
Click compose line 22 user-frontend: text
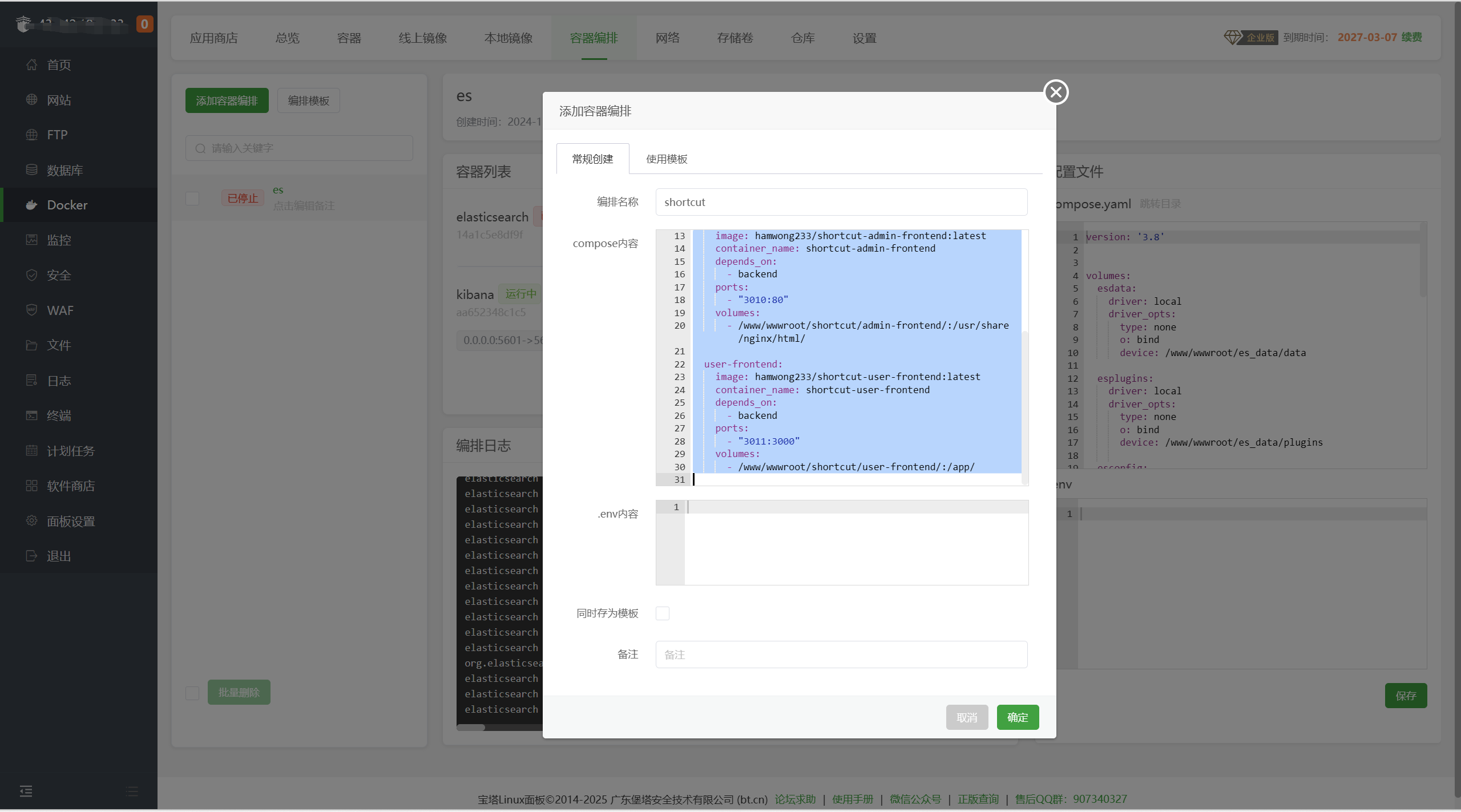coord(743,364)
